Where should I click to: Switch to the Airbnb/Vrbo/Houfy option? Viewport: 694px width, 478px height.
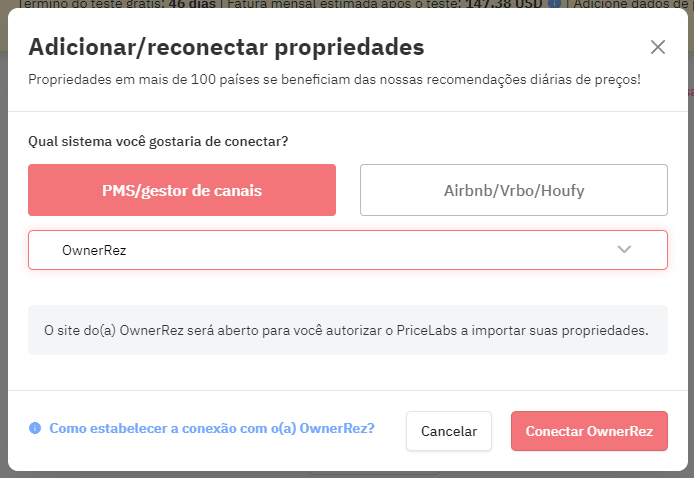tap(514, 190)
